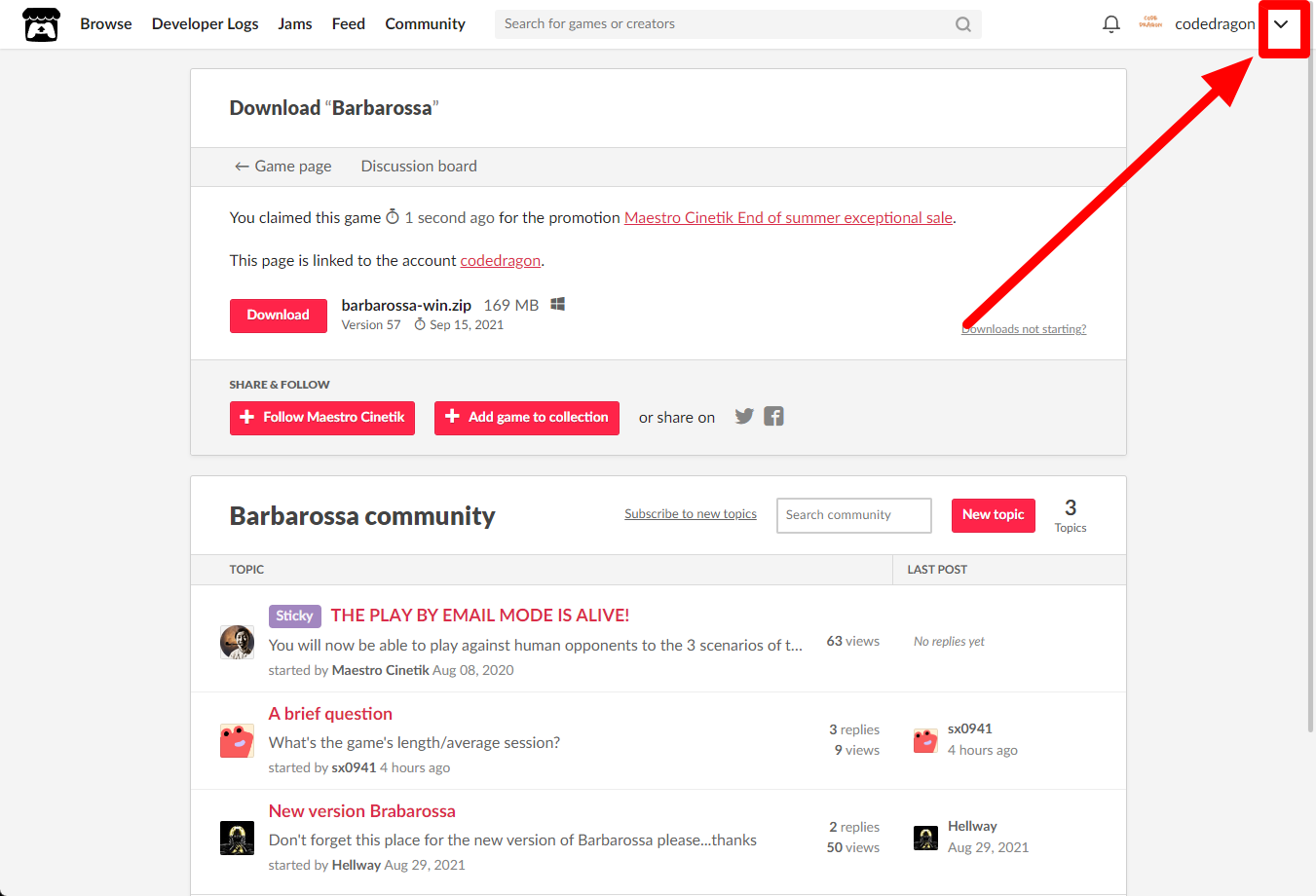Click the TOPIC column header
This screenshot has width=1316, height=896.
(x=246, y=570)
